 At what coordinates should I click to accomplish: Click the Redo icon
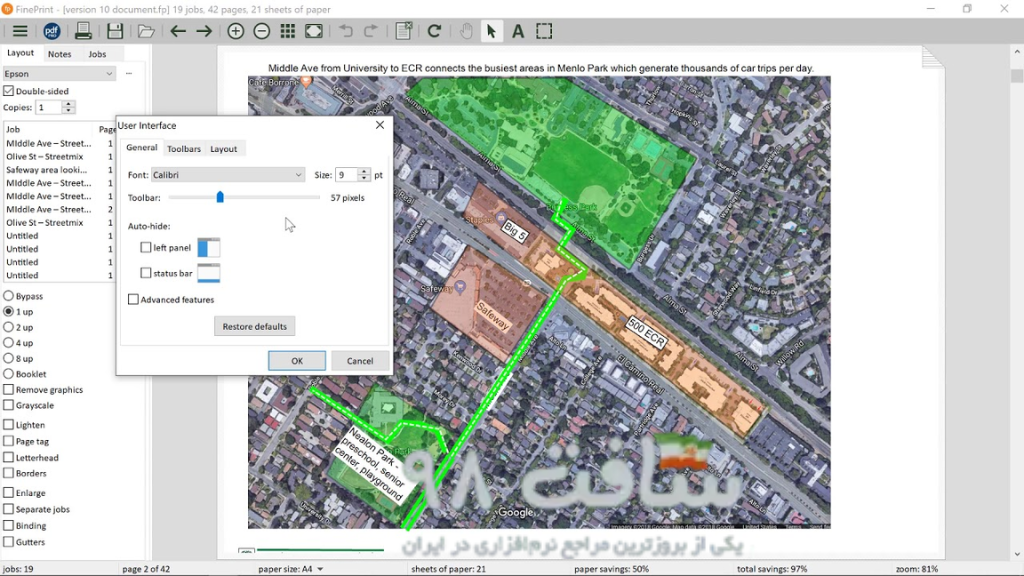coord(370,31)
